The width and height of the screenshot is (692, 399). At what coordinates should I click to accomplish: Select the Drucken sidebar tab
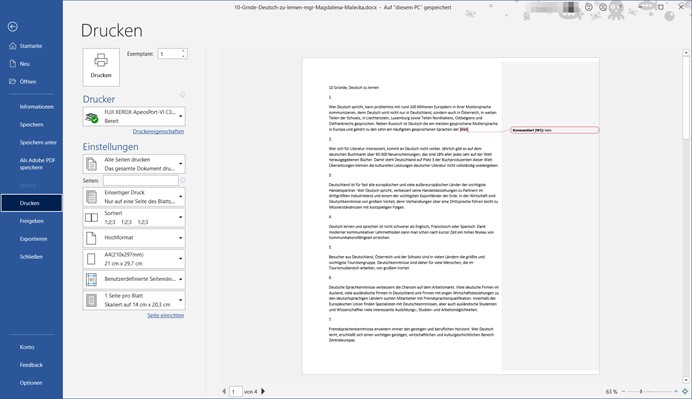[x=31, y=203]
